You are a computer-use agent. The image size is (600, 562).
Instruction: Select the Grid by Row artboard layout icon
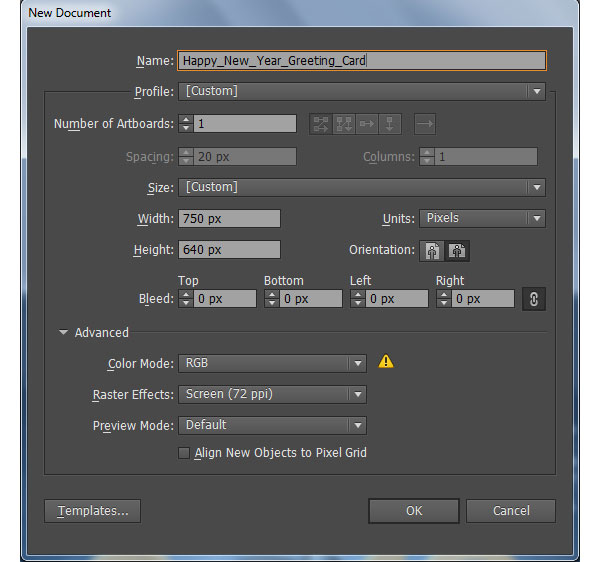tap(321, 124)
